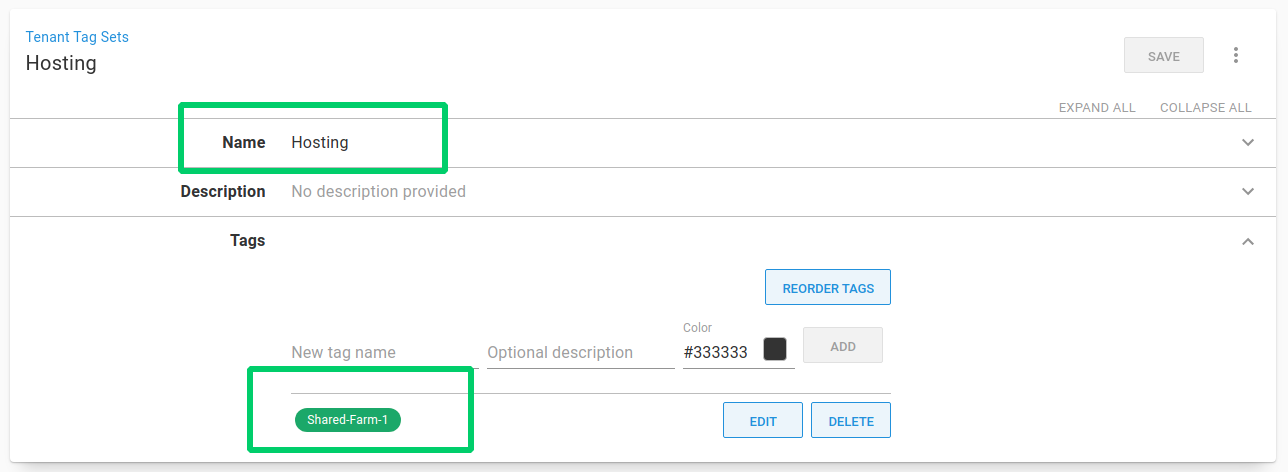
Task: Open the dark color swatch picker
Action: [775, 349]
